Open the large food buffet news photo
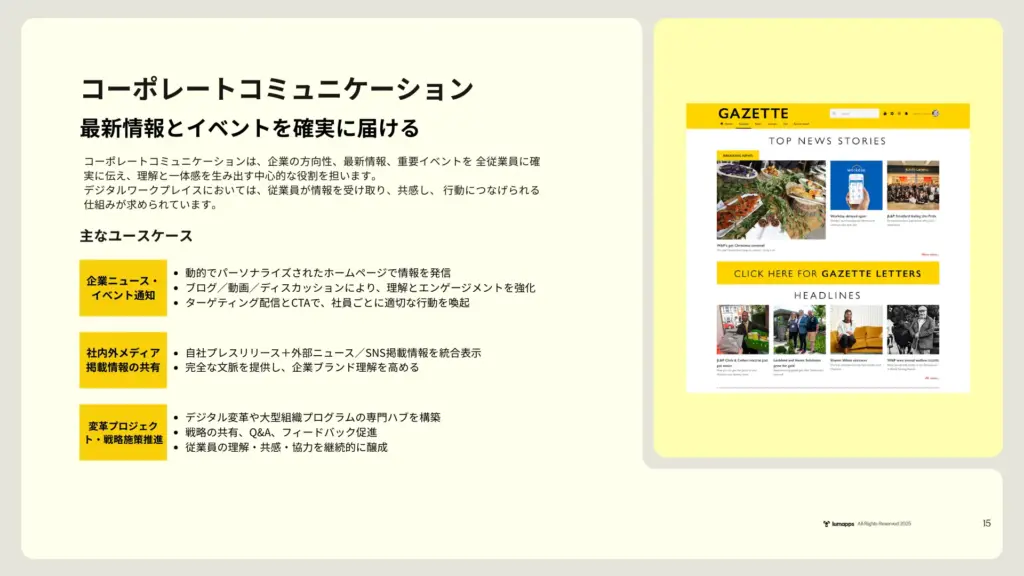Viewport: 1024px width, 576px height. (771, 200)
